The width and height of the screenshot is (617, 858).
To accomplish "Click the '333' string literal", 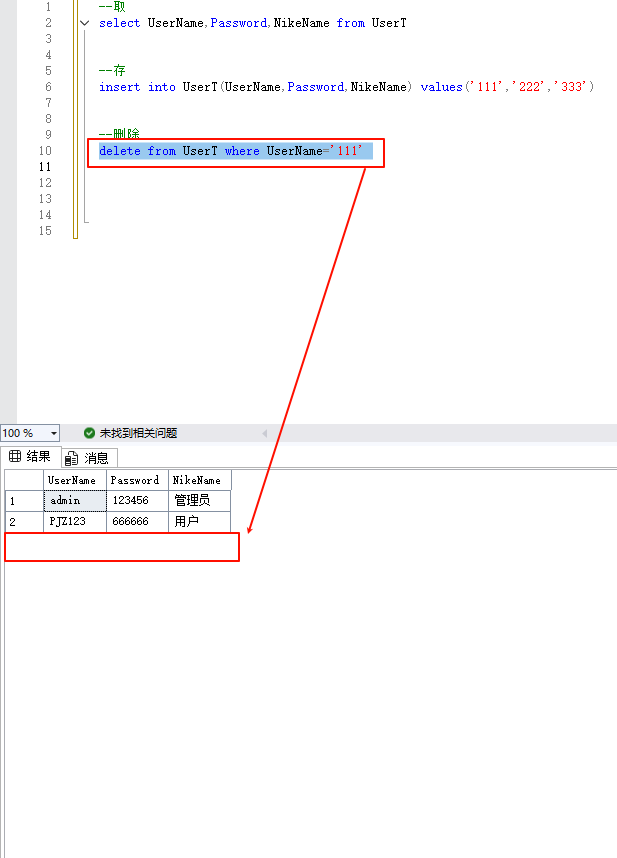I will [570, 86].
